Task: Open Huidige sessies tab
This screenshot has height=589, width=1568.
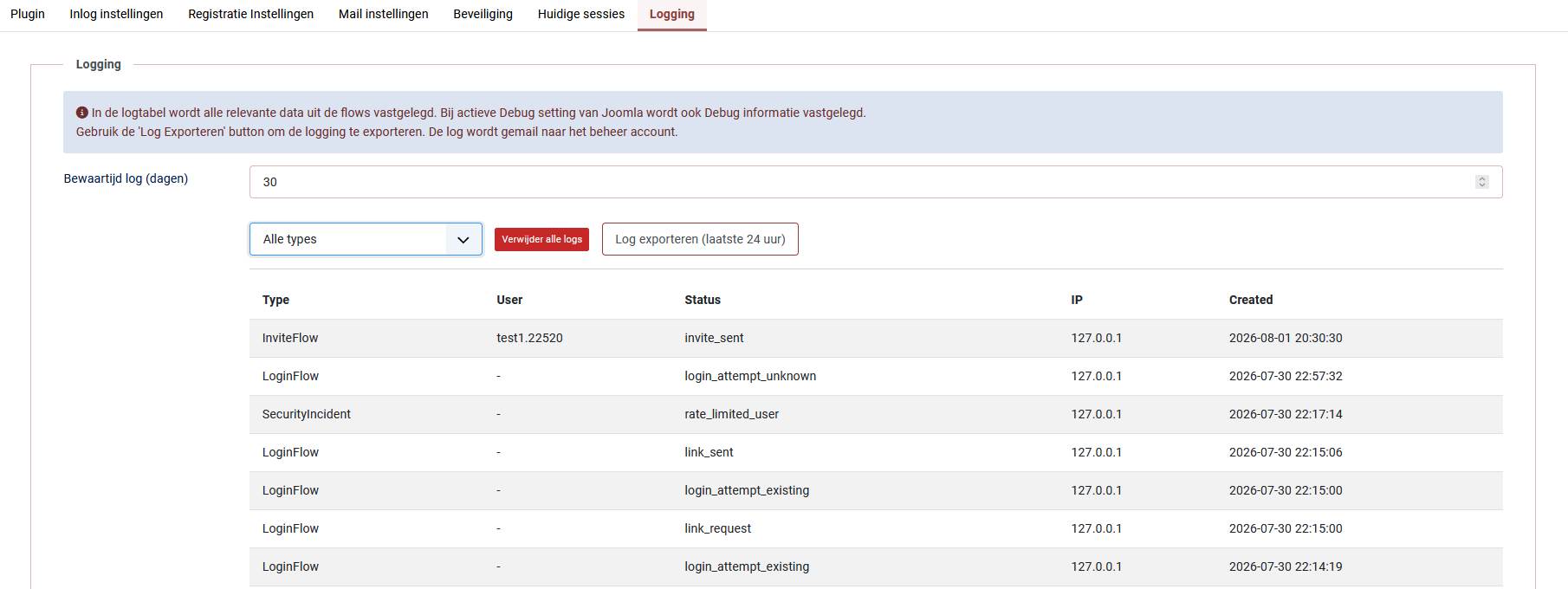Action: 581,14
